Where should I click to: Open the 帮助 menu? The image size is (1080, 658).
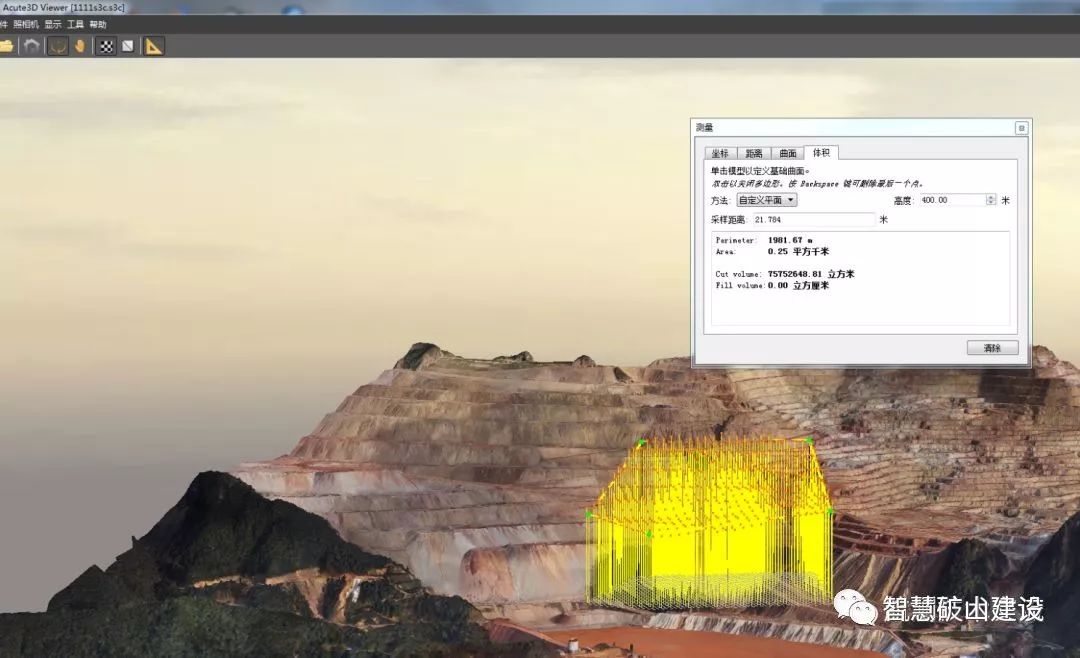coord(97,24)
